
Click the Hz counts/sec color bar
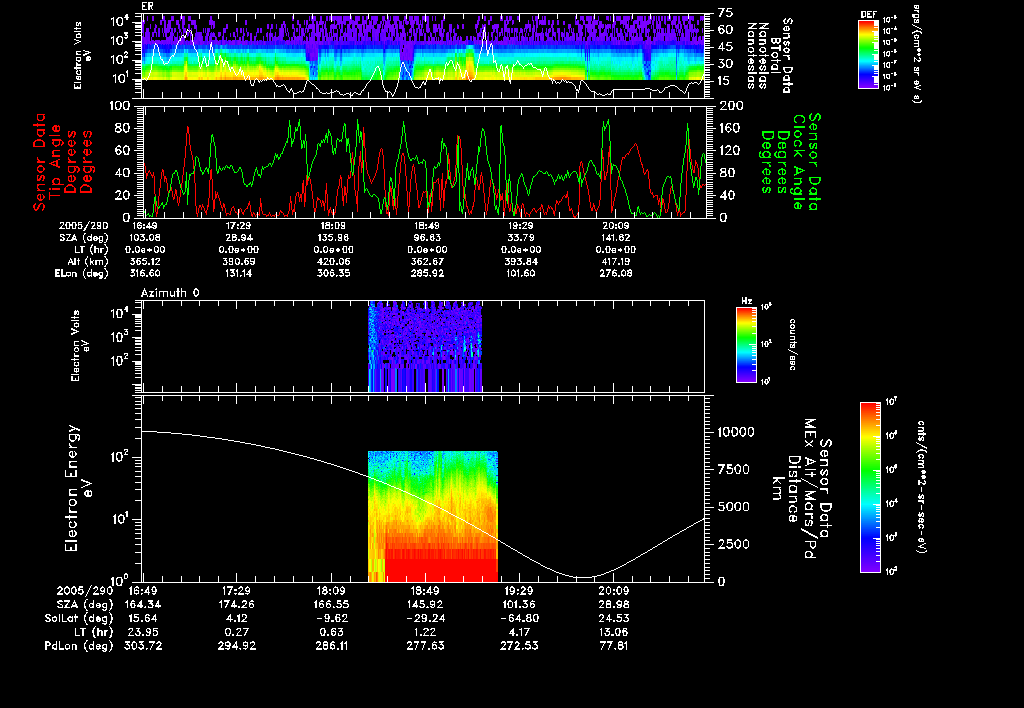tap(746, 345)
